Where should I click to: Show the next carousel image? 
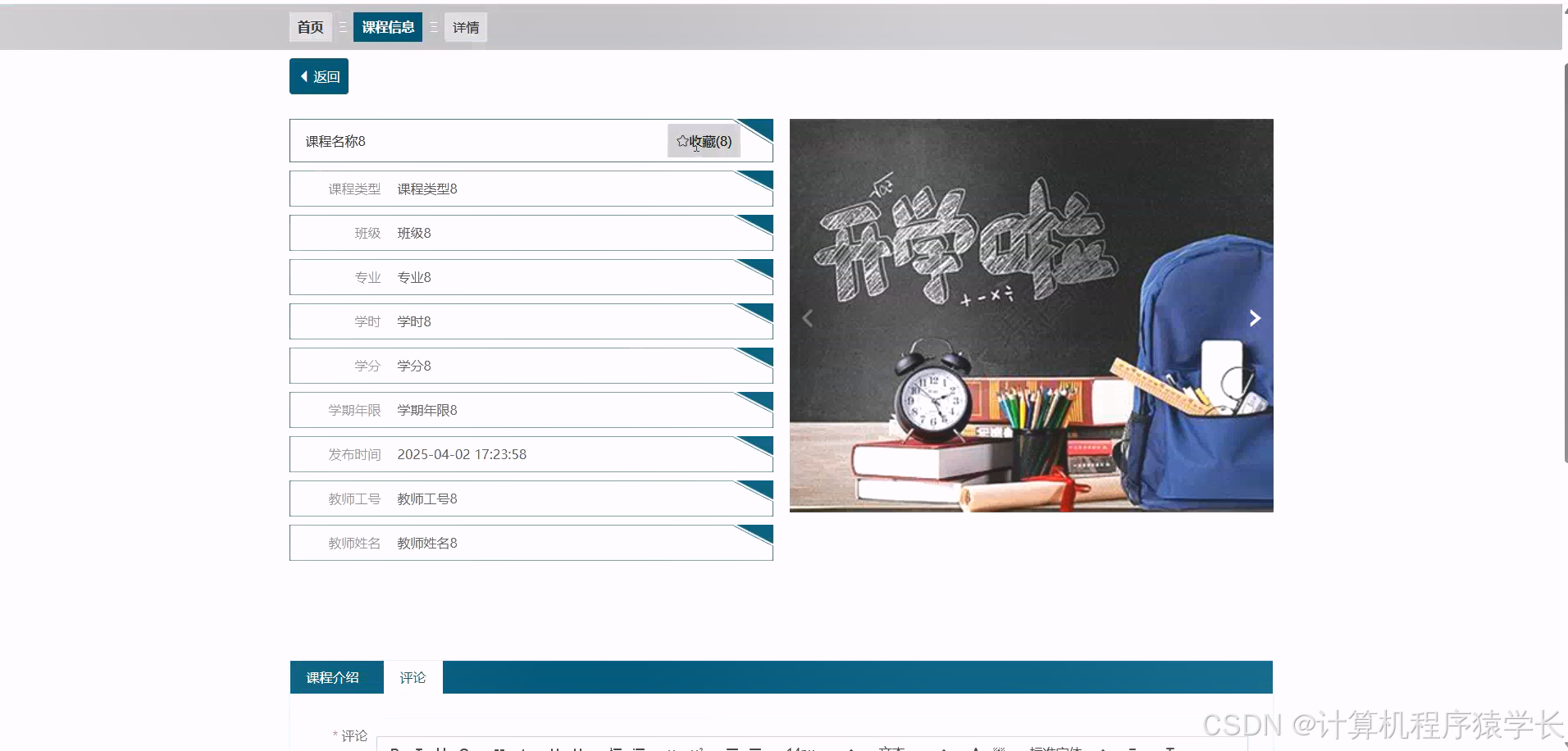1254,318
